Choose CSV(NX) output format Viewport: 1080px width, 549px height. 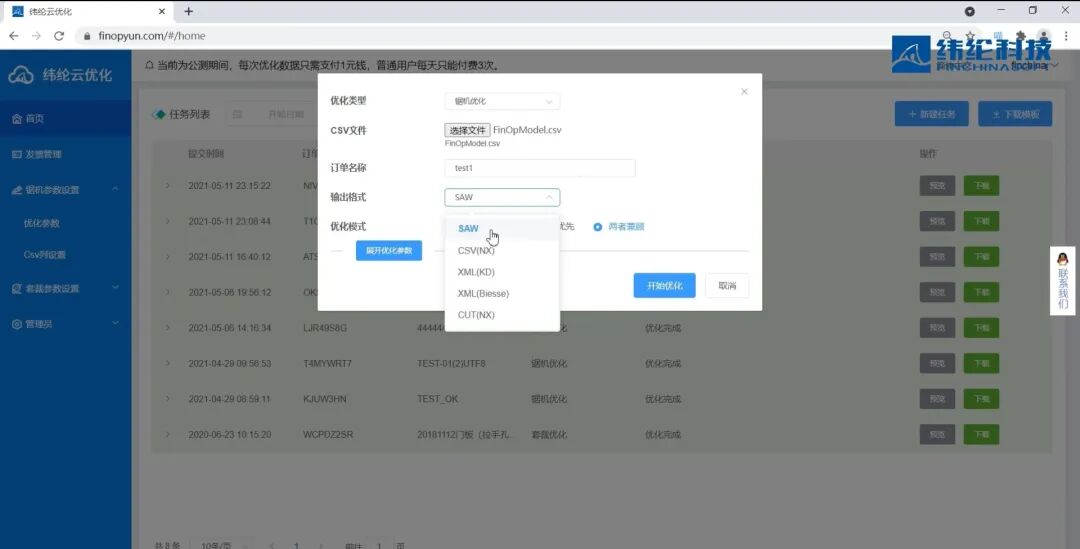click(502, 251)
